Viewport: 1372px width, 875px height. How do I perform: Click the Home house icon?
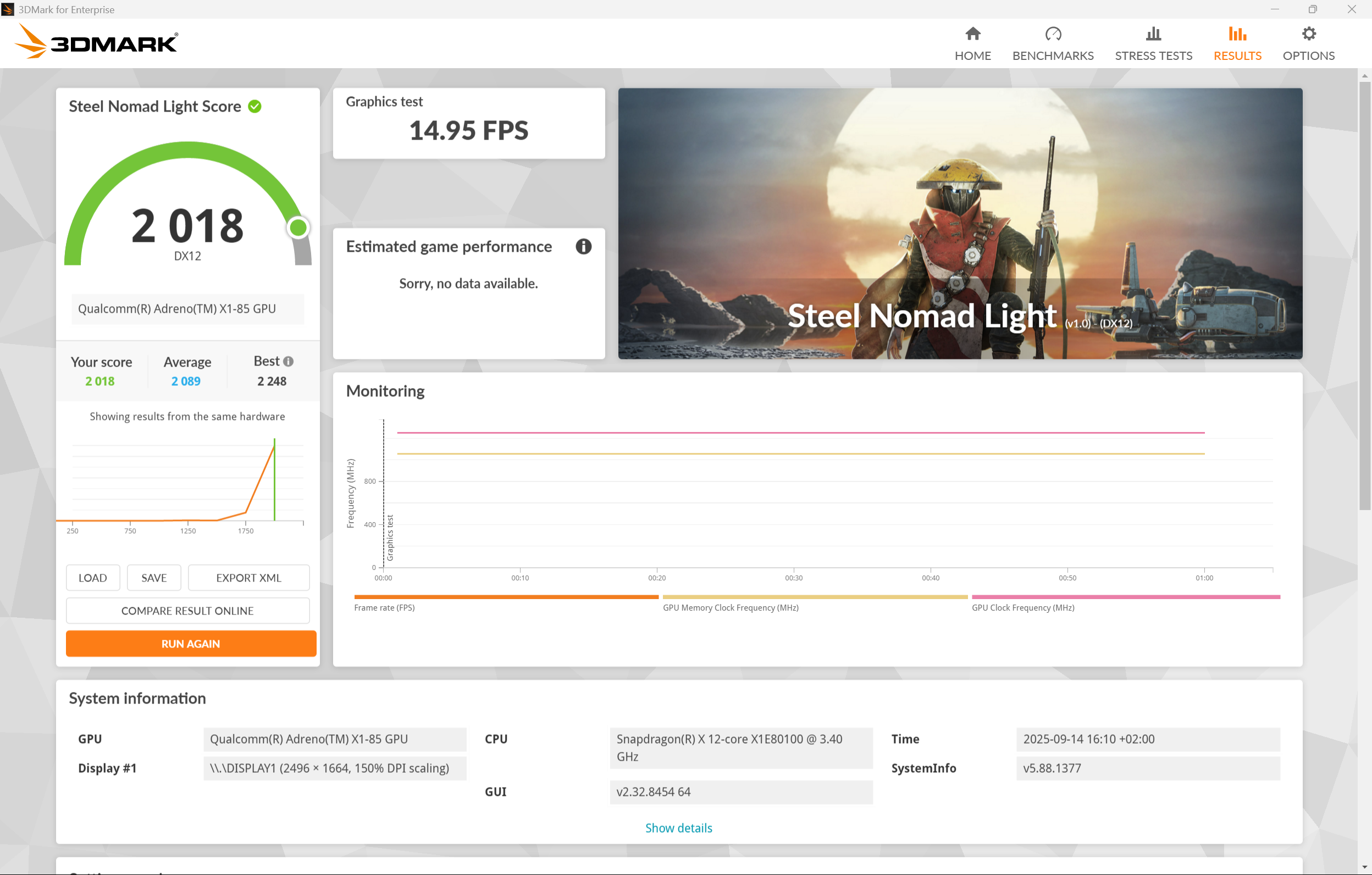click(x=972, y=34)
